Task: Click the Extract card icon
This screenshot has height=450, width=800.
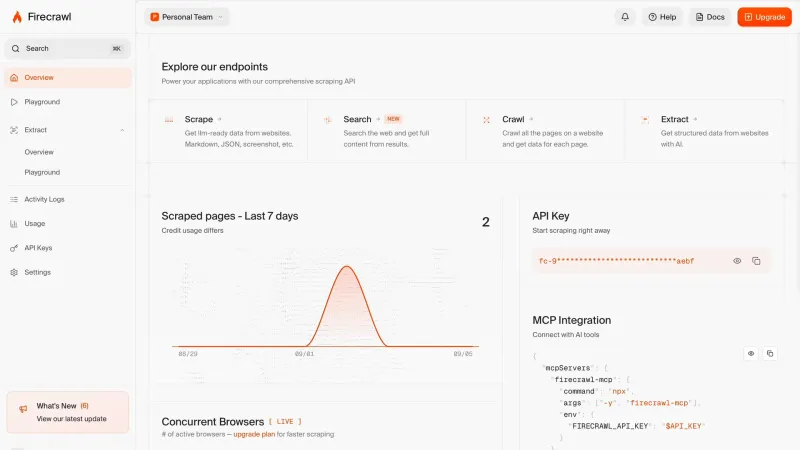Action: pyautogui.click(x=645, y=120)
